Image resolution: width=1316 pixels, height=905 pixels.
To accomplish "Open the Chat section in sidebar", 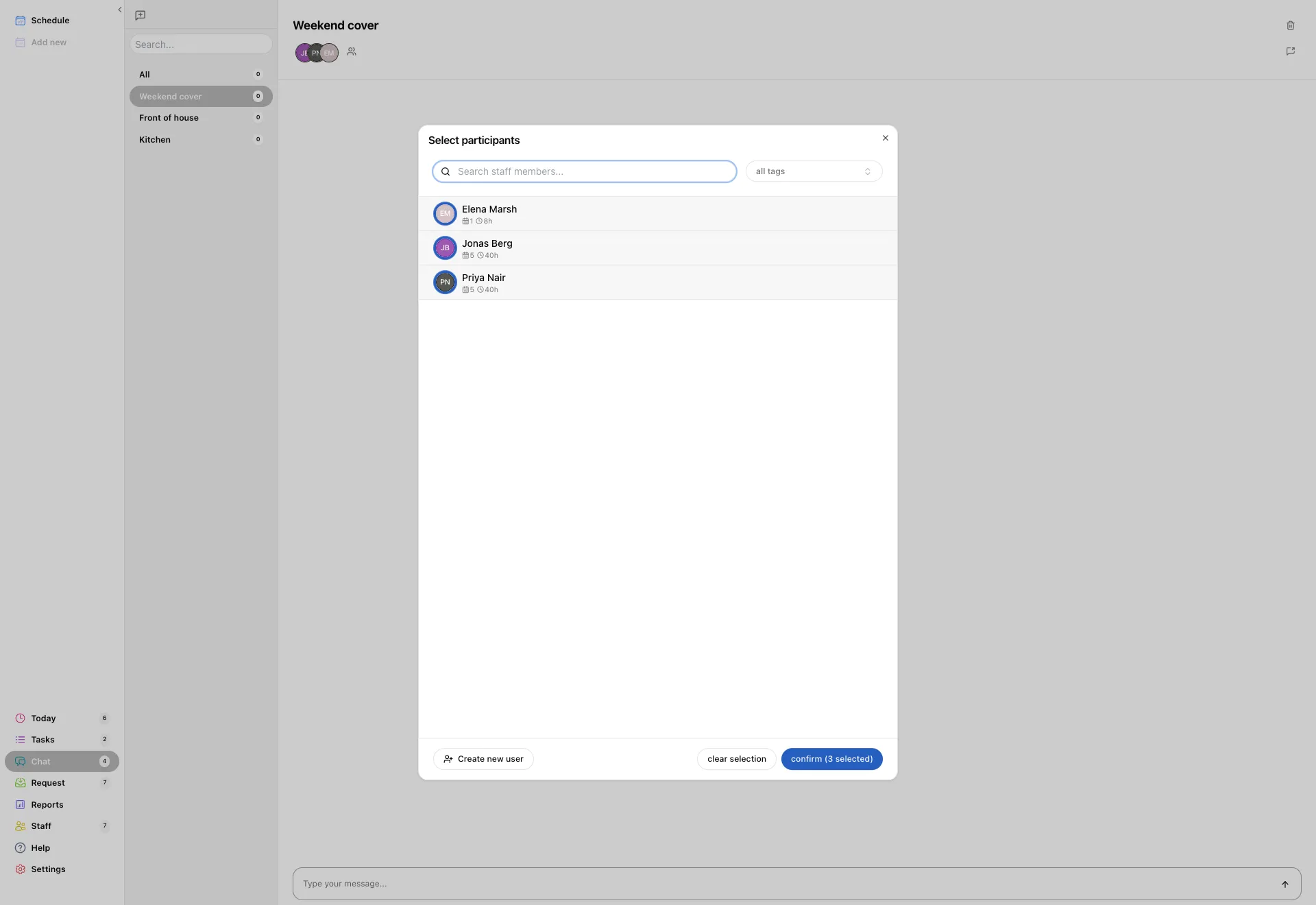I will (62, 762).
